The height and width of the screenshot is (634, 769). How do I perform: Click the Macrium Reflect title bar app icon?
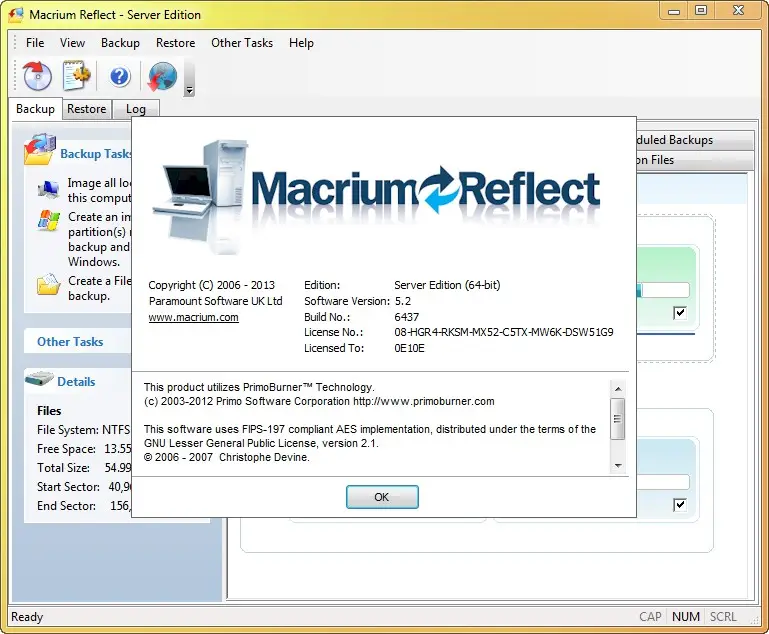pos(16,15)
